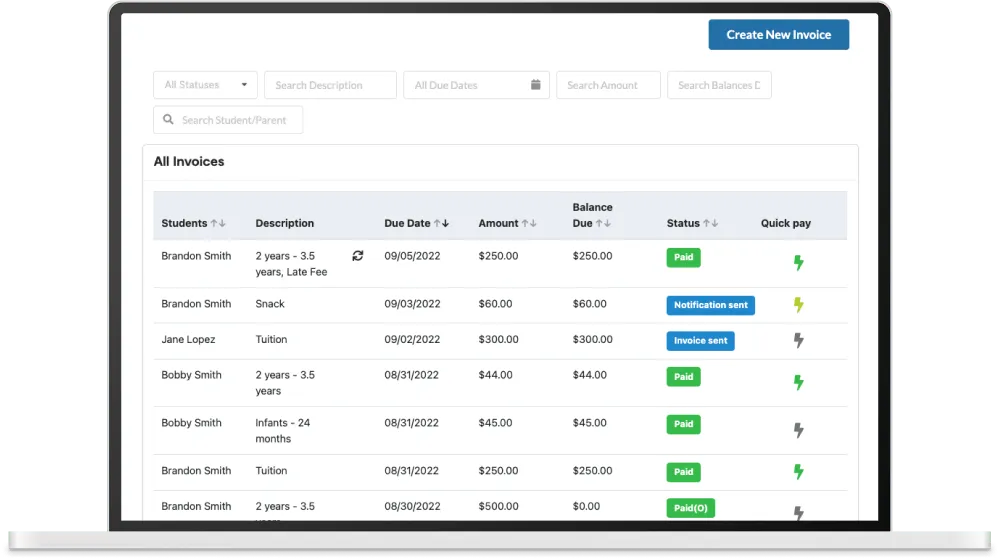This screenshot has width=1000, height=559.
Task: Click the Paid badge on the $45.00 row
Action: [683, 424]
